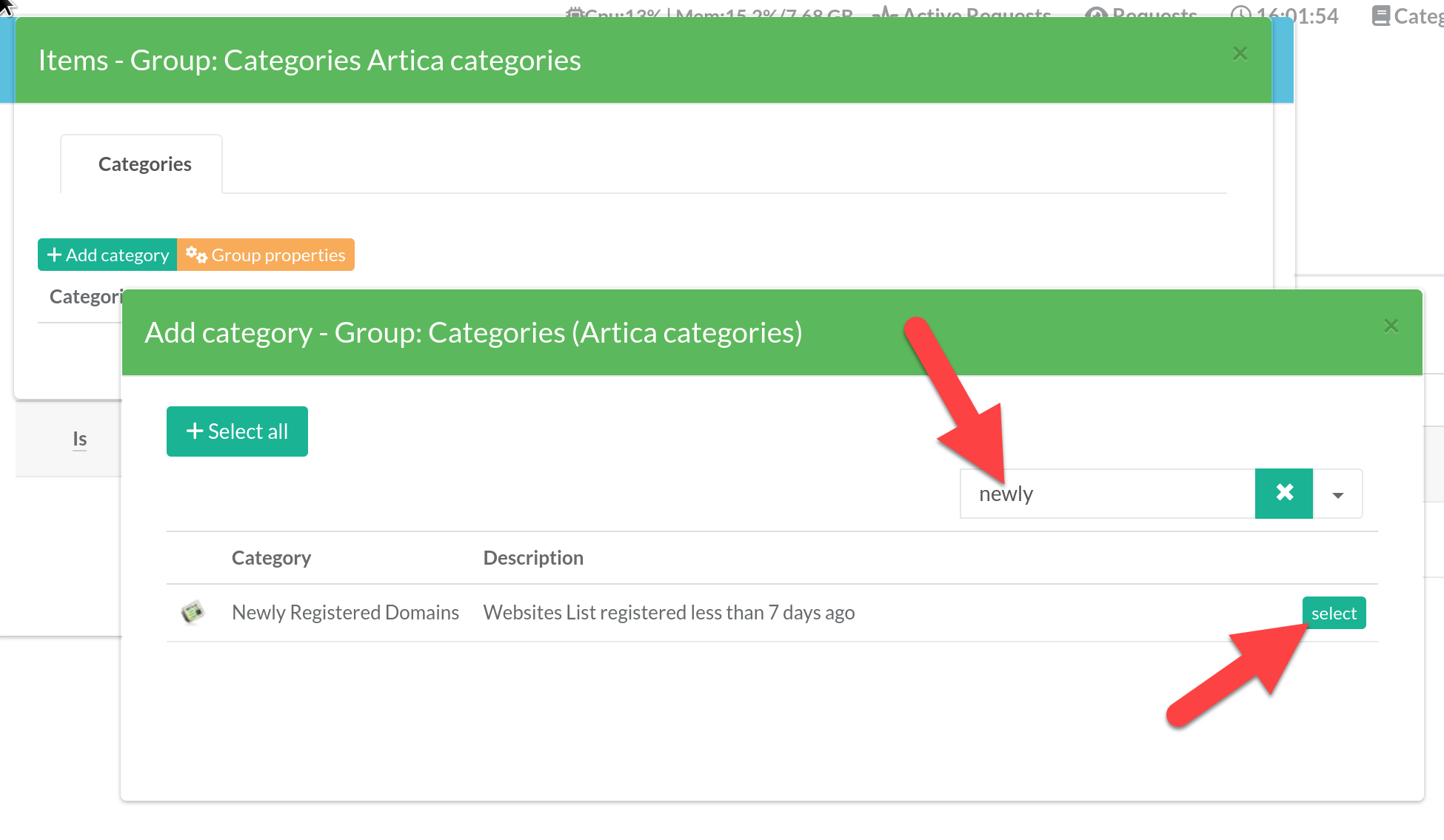The width and height of the screenshot is (1444, 840).
Task: Switch to the Categories tab
Action: tap(144, 164)
